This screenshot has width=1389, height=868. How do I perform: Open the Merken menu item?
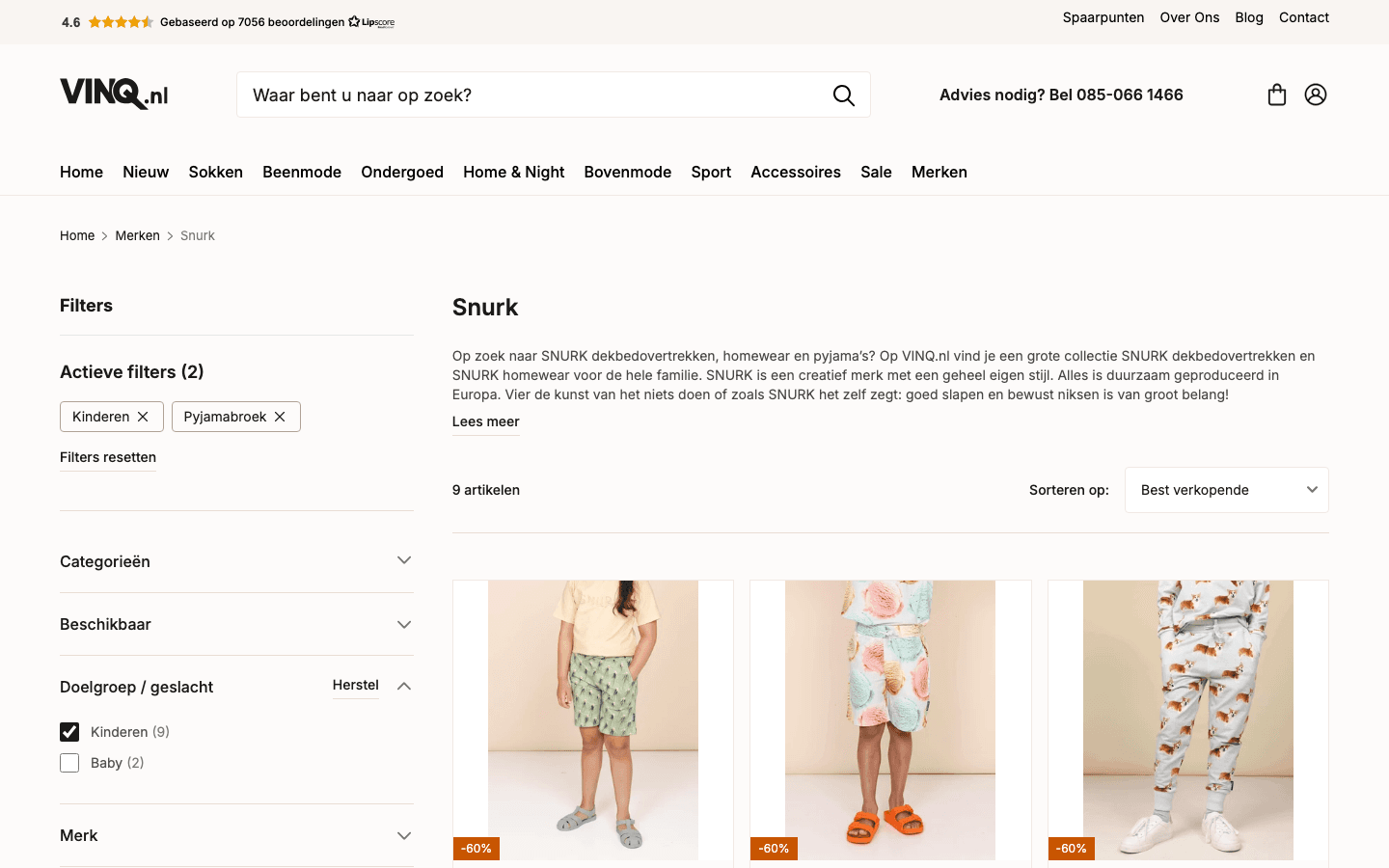(940, 172)
